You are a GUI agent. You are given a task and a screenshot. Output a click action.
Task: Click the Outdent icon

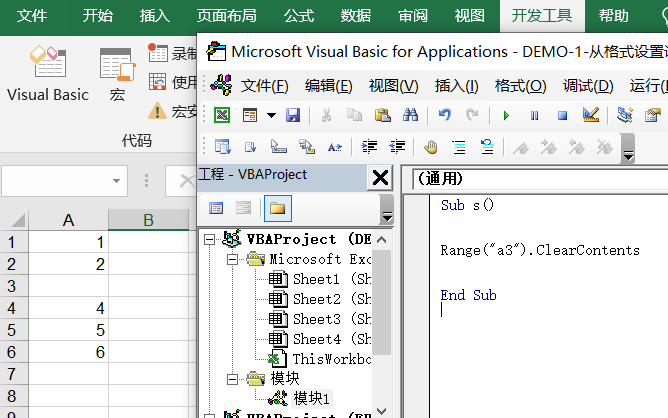tap(397, 147)
